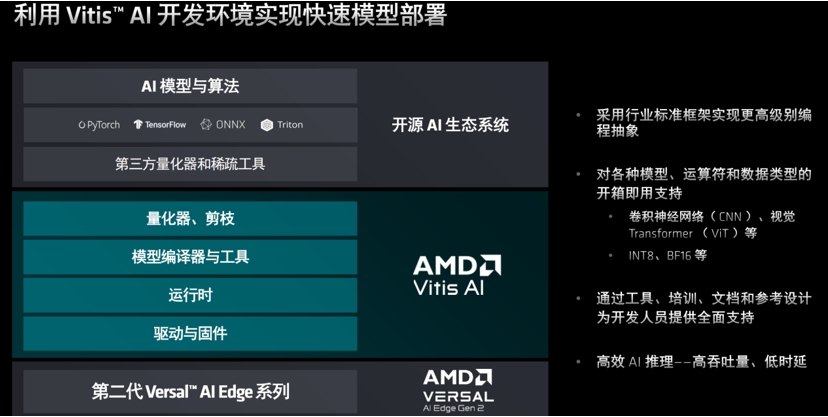Image resolution: width=828 pixels, height=417 pixels.
Task: Click the 开源 AI 生态系统 label
Action: coord(450,125)
